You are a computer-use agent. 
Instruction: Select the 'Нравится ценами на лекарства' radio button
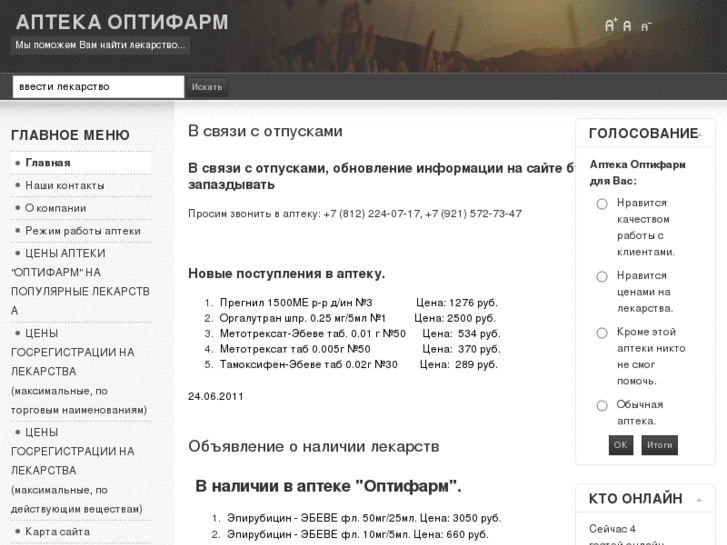602,276
